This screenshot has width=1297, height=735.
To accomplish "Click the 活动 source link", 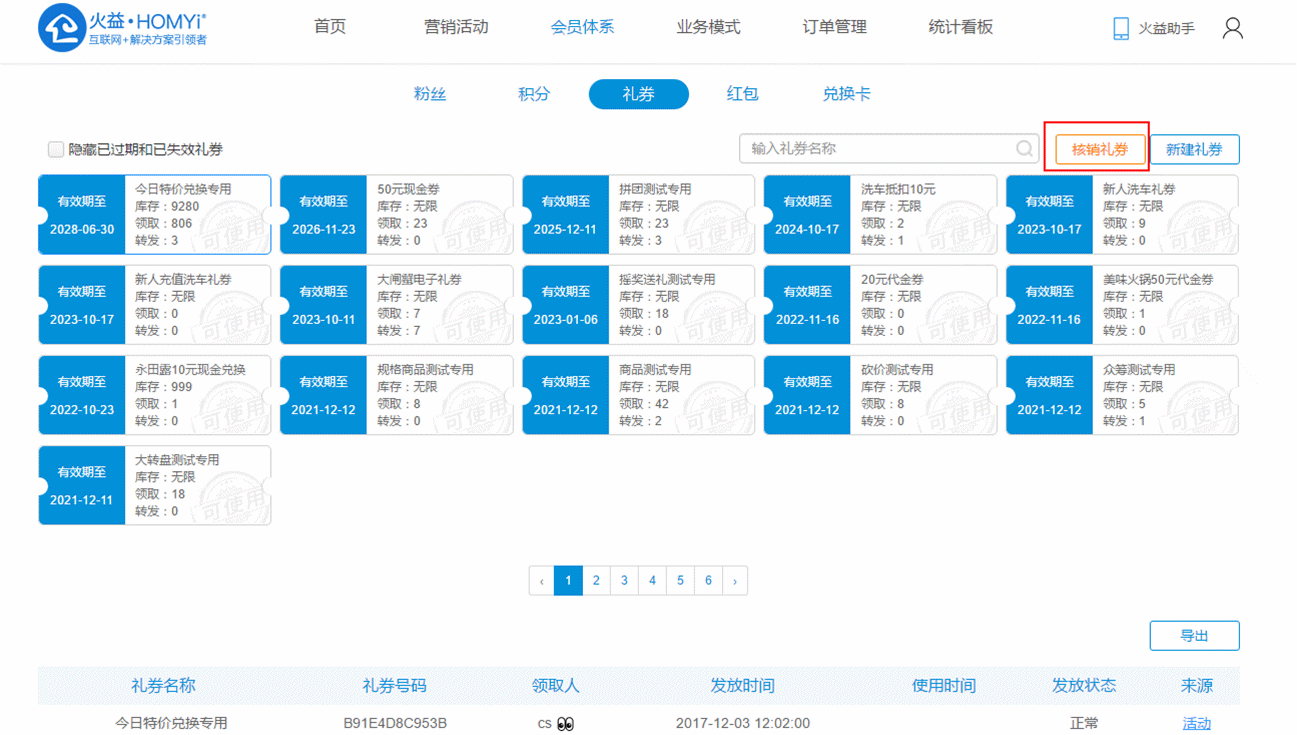I will [x=1196, y=723].
